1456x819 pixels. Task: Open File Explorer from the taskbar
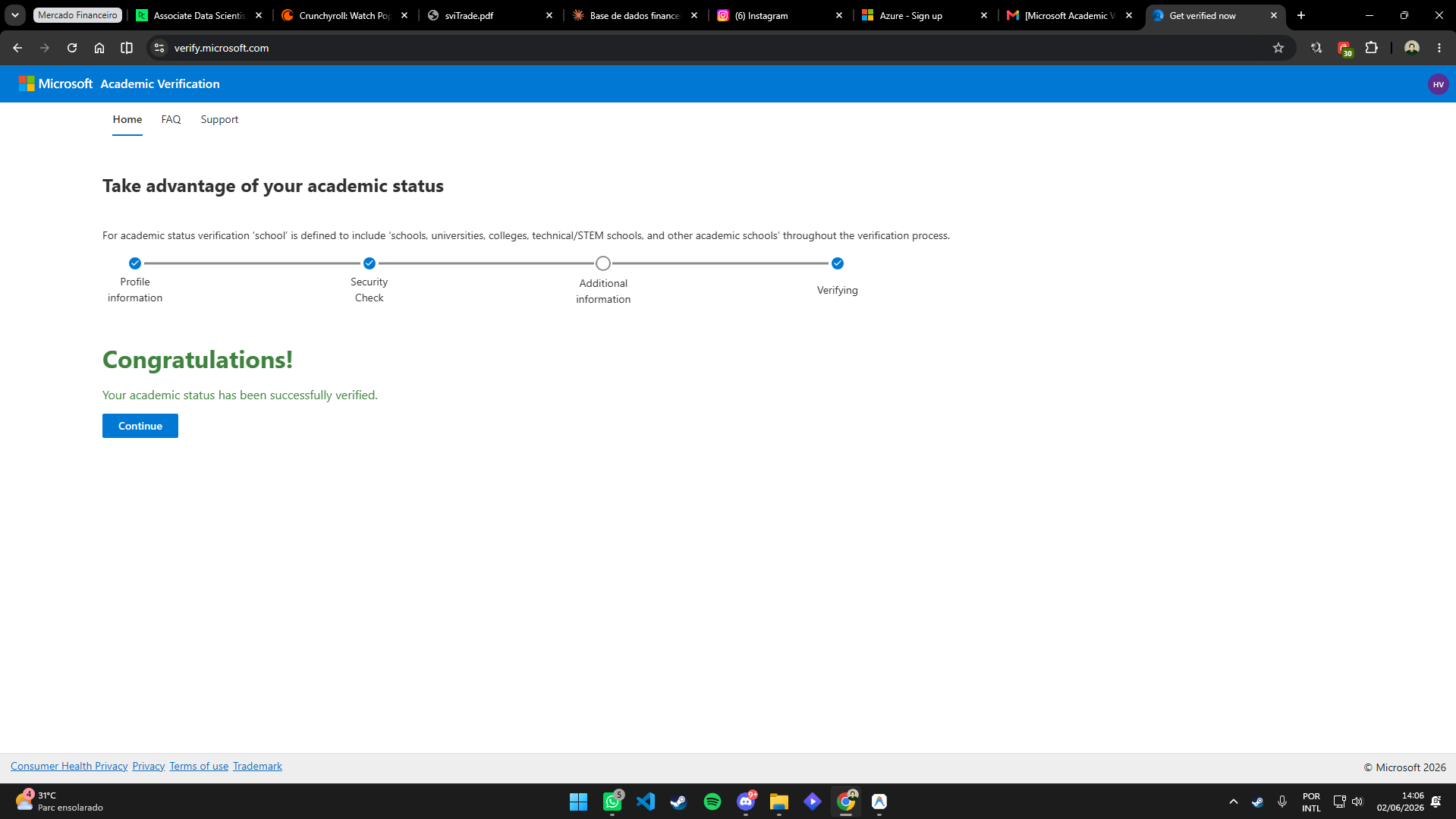(x=779, y=802)
